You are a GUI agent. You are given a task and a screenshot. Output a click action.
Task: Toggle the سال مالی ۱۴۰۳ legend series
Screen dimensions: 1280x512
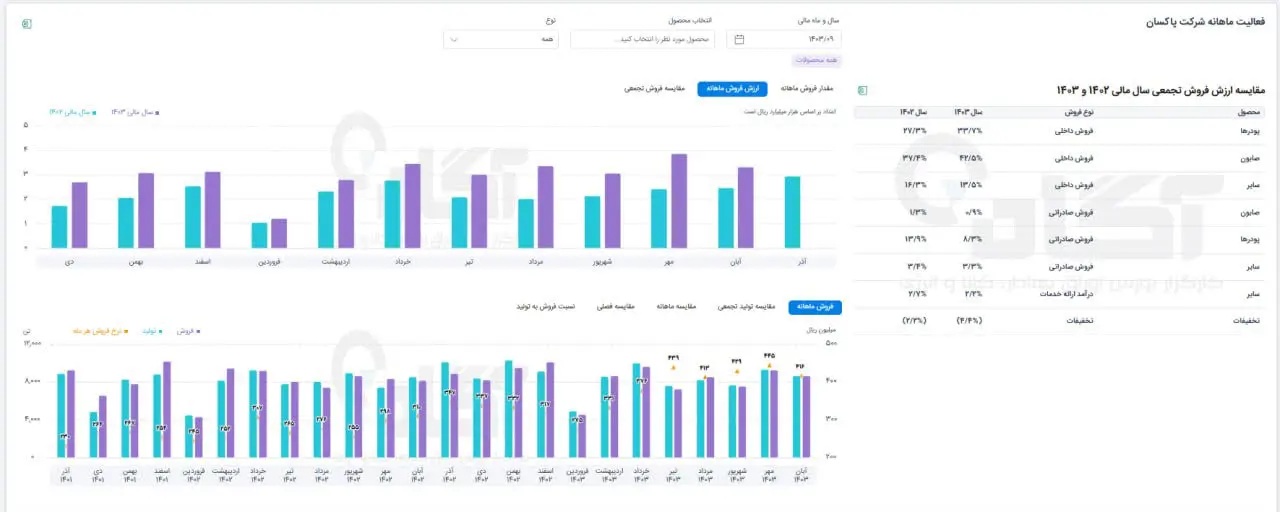134,112
